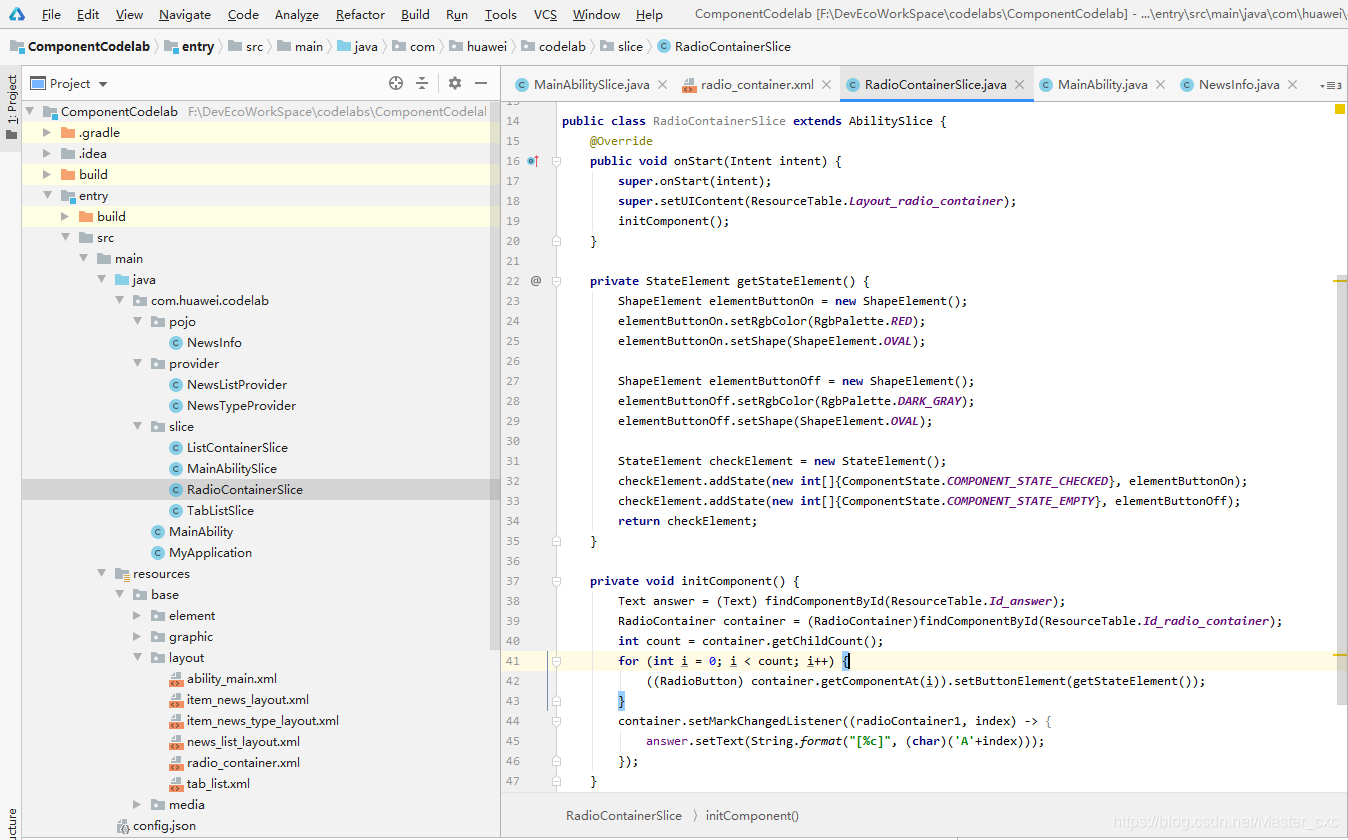Image resolution: width=1348 pixels, height=840 pixels.
Task: Select NewsInfo class in project tree
Action: [214, 342]
